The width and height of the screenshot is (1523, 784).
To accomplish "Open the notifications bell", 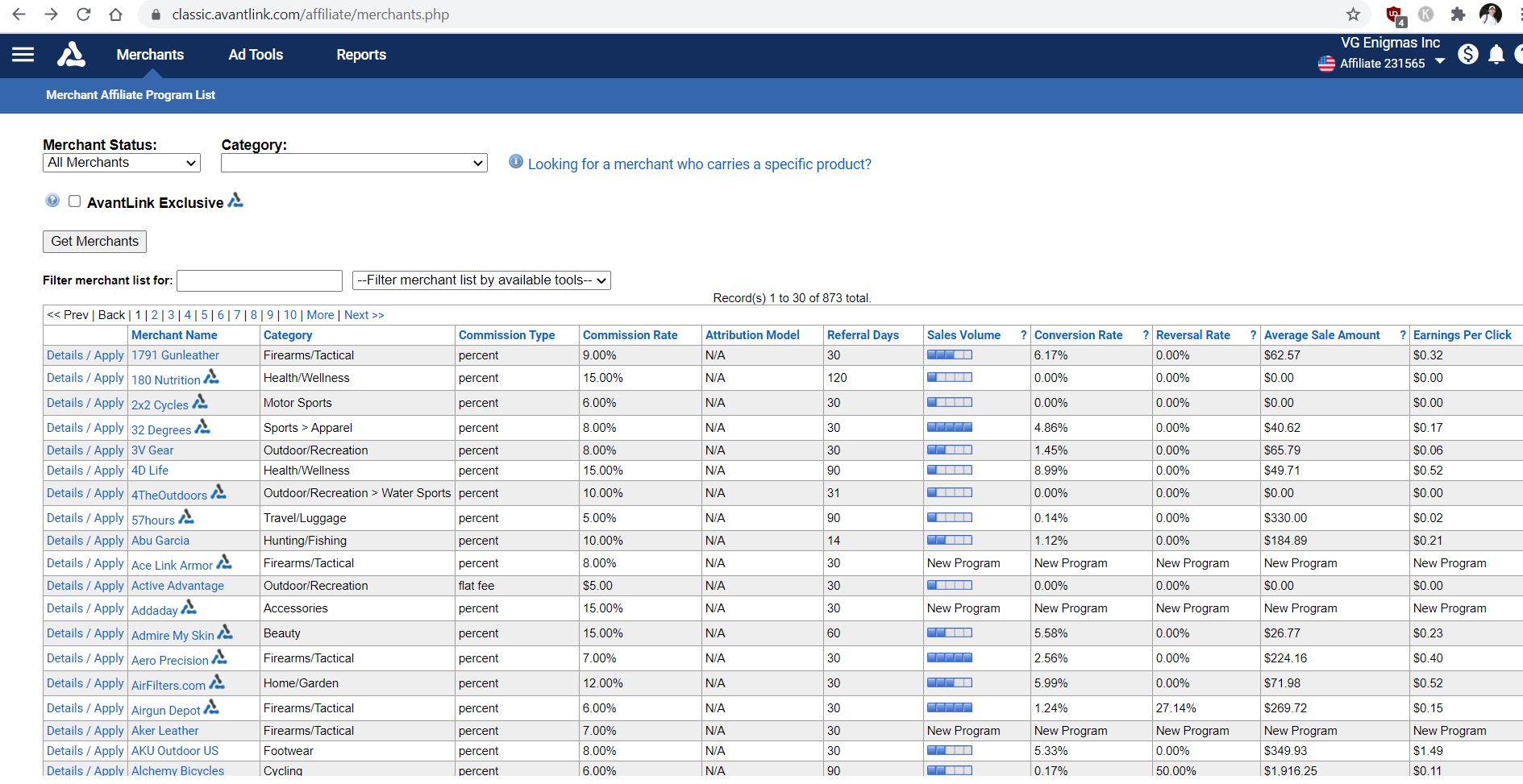I will pyautogui.click(x=1496, y=54).
